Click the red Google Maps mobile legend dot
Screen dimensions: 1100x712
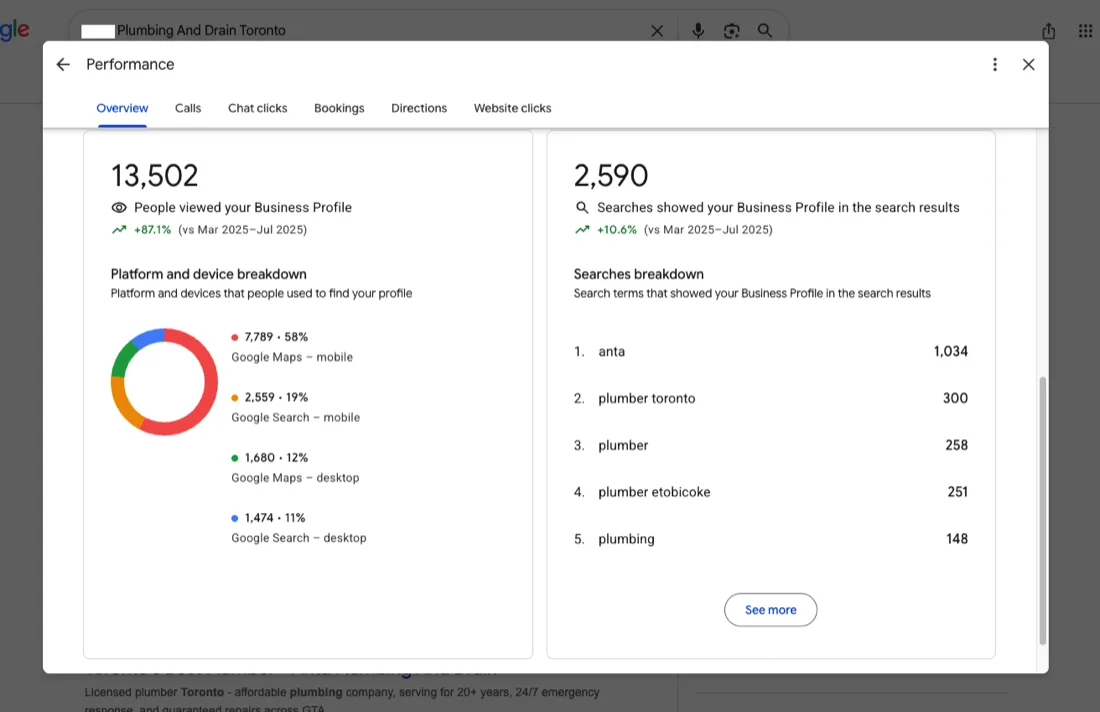coord(235,337)
